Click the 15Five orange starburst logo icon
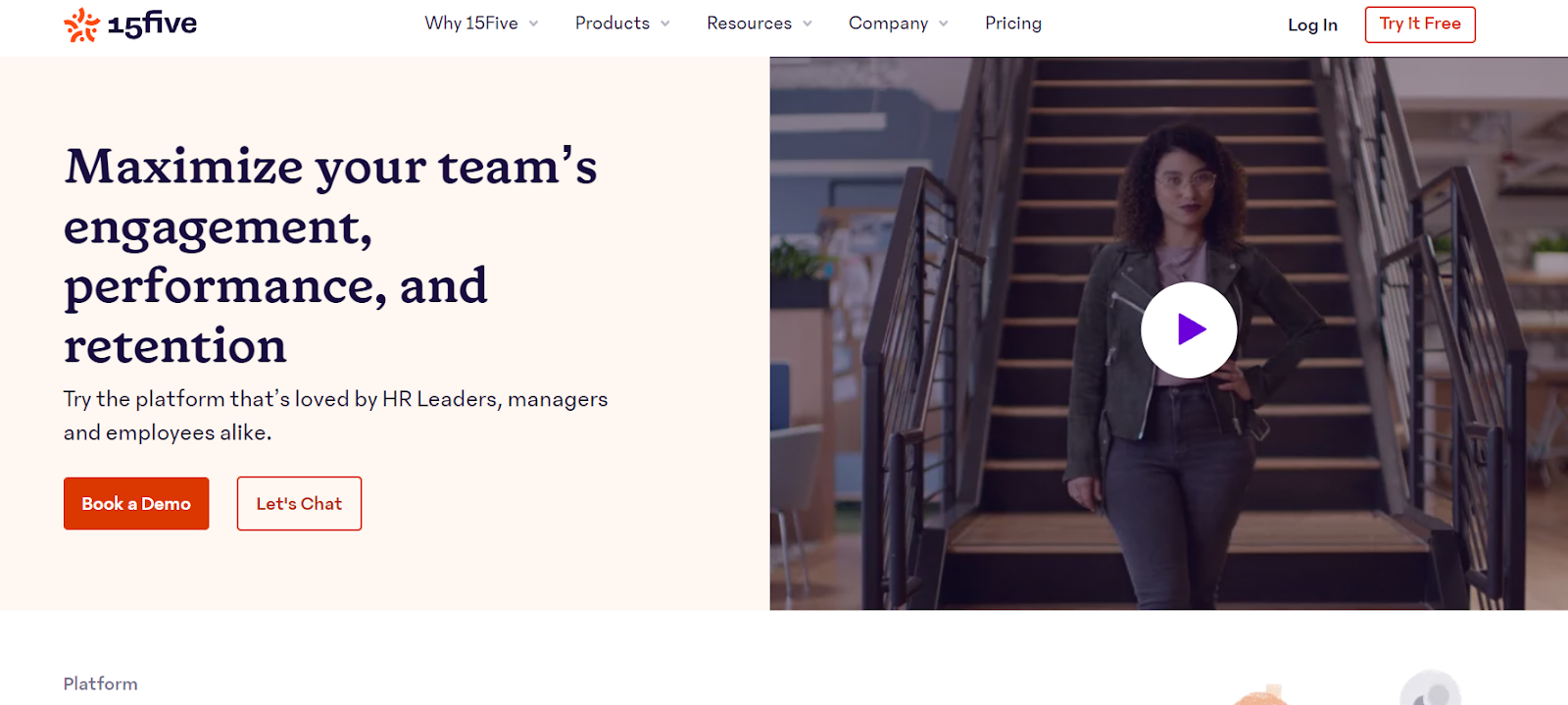 81,25
